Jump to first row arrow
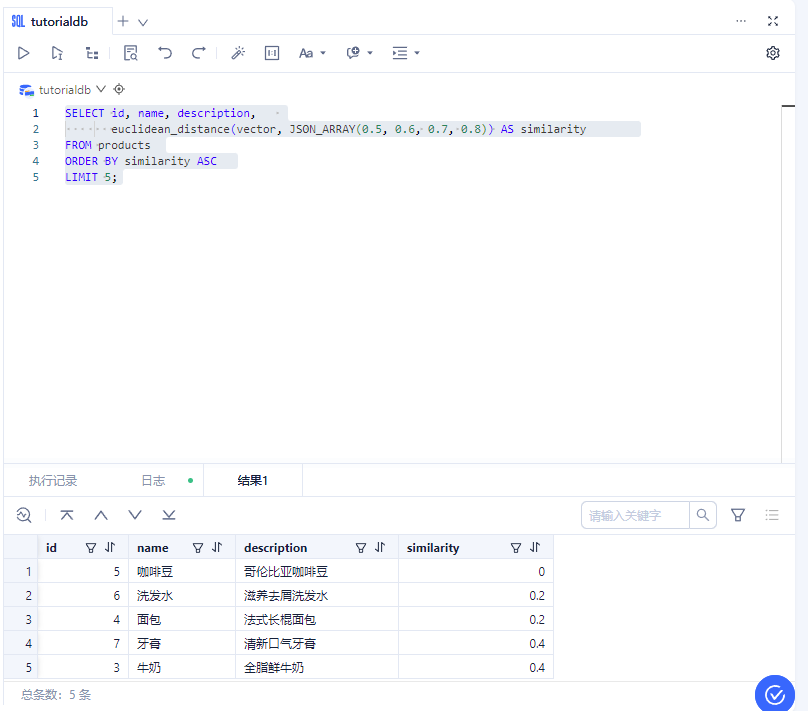808x711 pixels. tap(66, 515)
